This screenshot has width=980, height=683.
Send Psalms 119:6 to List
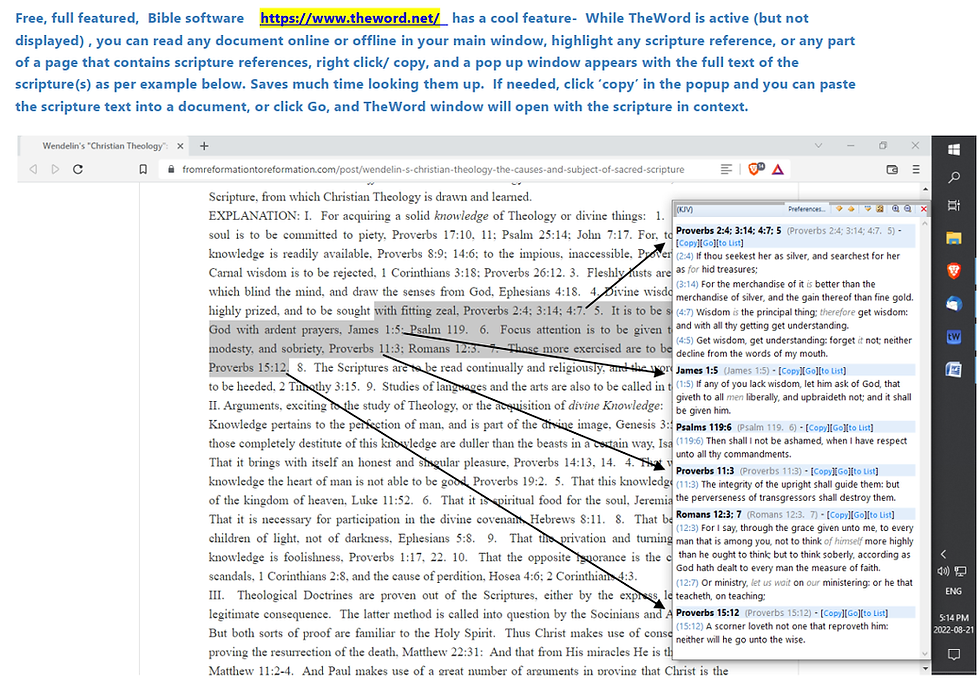[x=859, y=427]
